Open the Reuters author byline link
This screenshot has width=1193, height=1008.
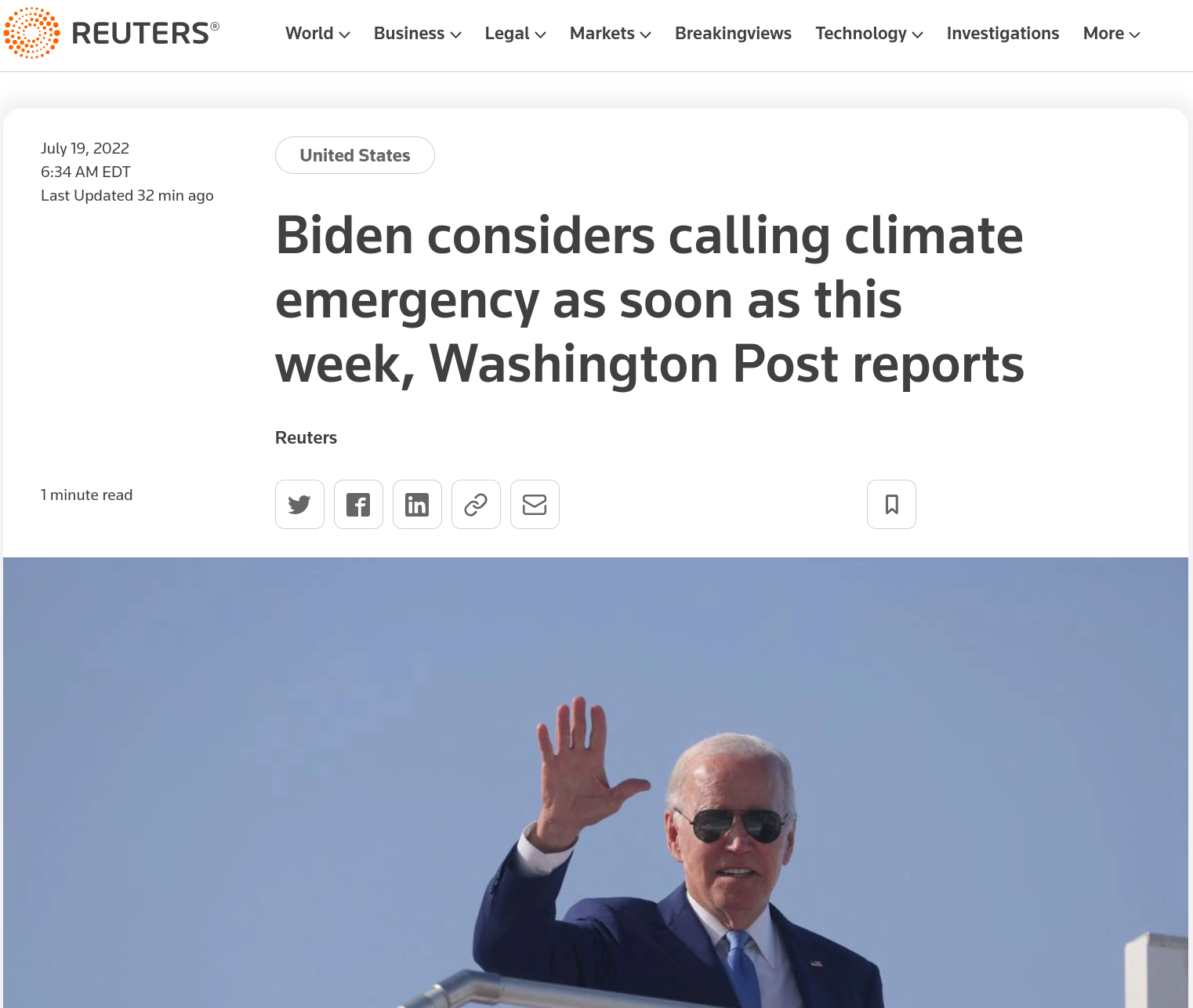[x=306, y=437]
